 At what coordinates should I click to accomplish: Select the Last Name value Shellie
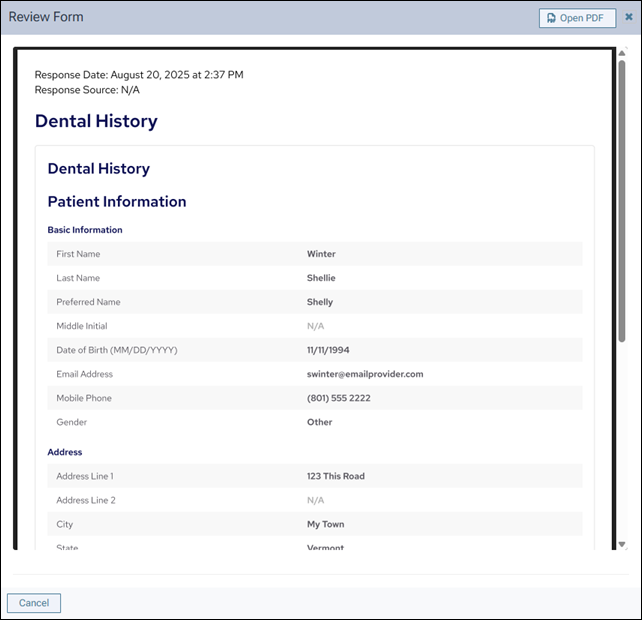click(321, 278)
